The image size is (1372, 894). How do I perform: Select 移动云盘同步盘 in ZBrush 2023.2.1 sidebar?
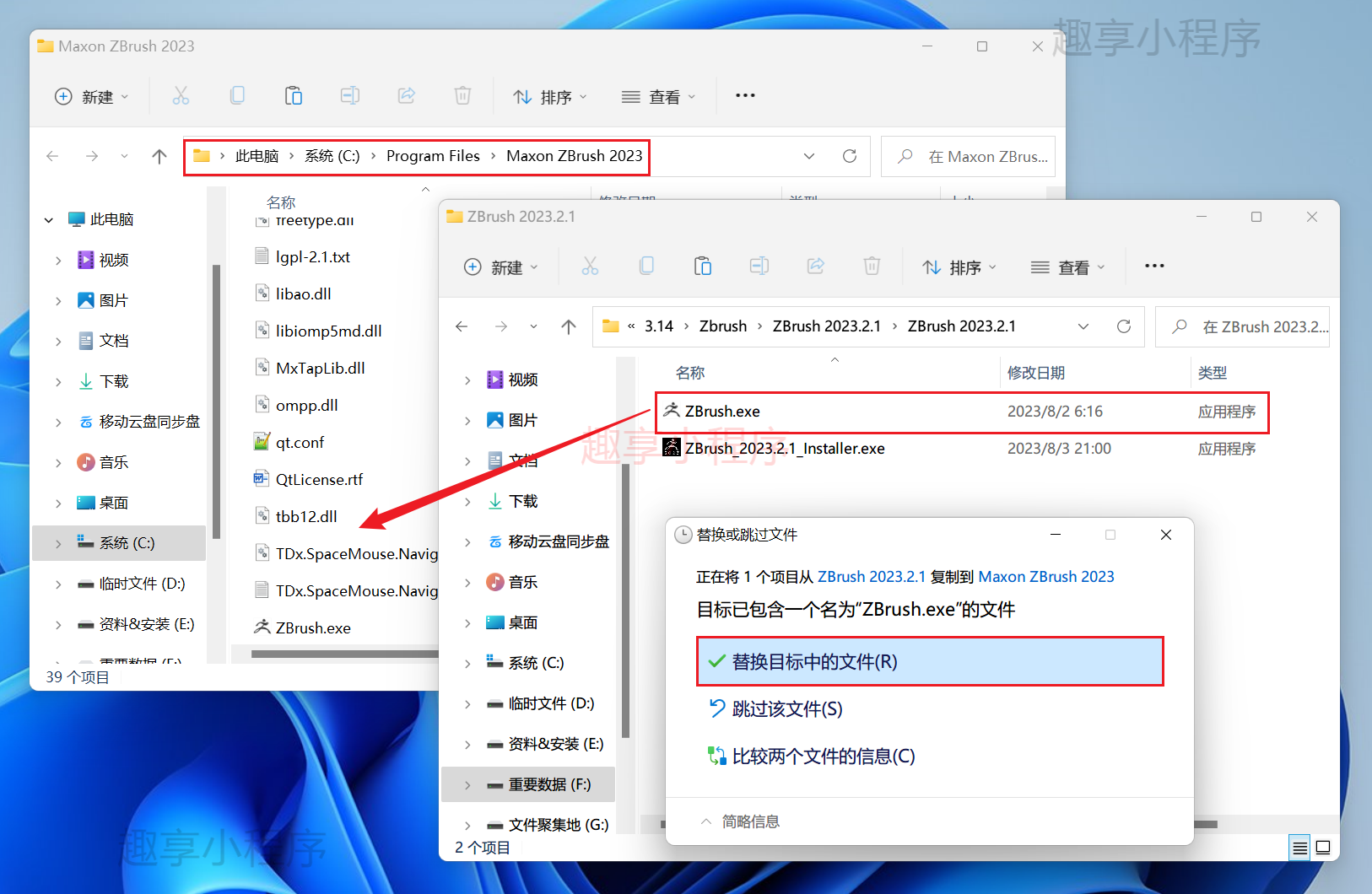pos(559,541)
